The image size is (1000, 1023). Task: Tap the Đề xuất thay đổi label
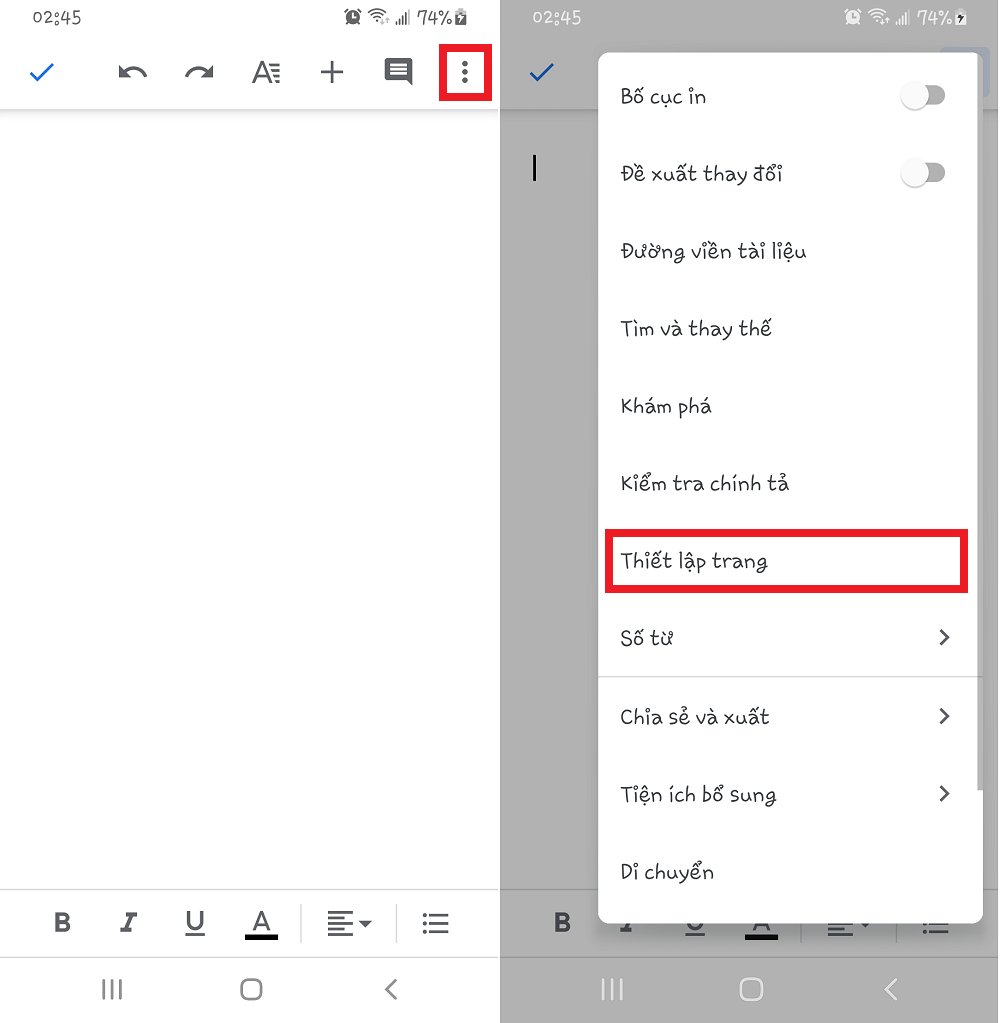(701, 174)
